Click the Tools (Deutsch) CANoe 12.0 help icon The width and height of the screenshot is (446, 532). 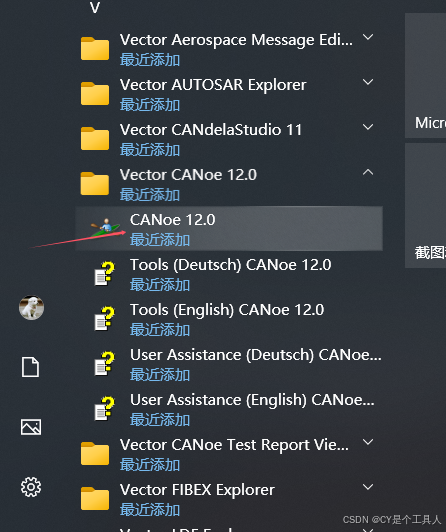105,273
